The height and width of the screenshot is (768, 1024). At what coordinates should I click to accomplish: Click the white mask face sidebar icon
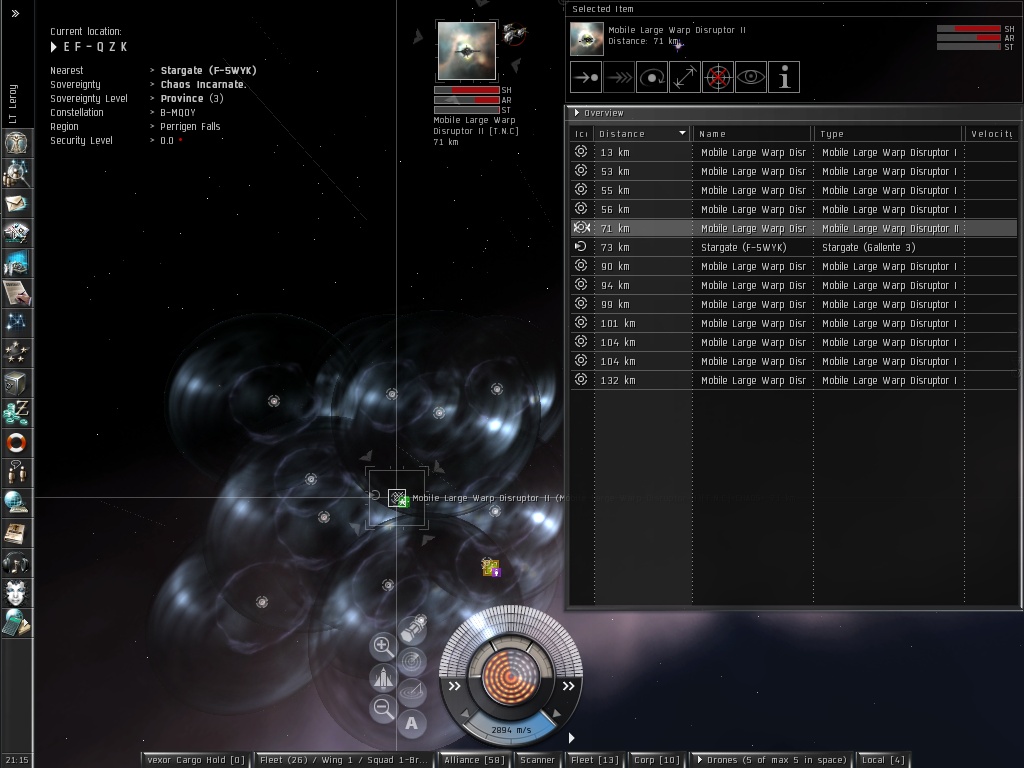(16, 593)
